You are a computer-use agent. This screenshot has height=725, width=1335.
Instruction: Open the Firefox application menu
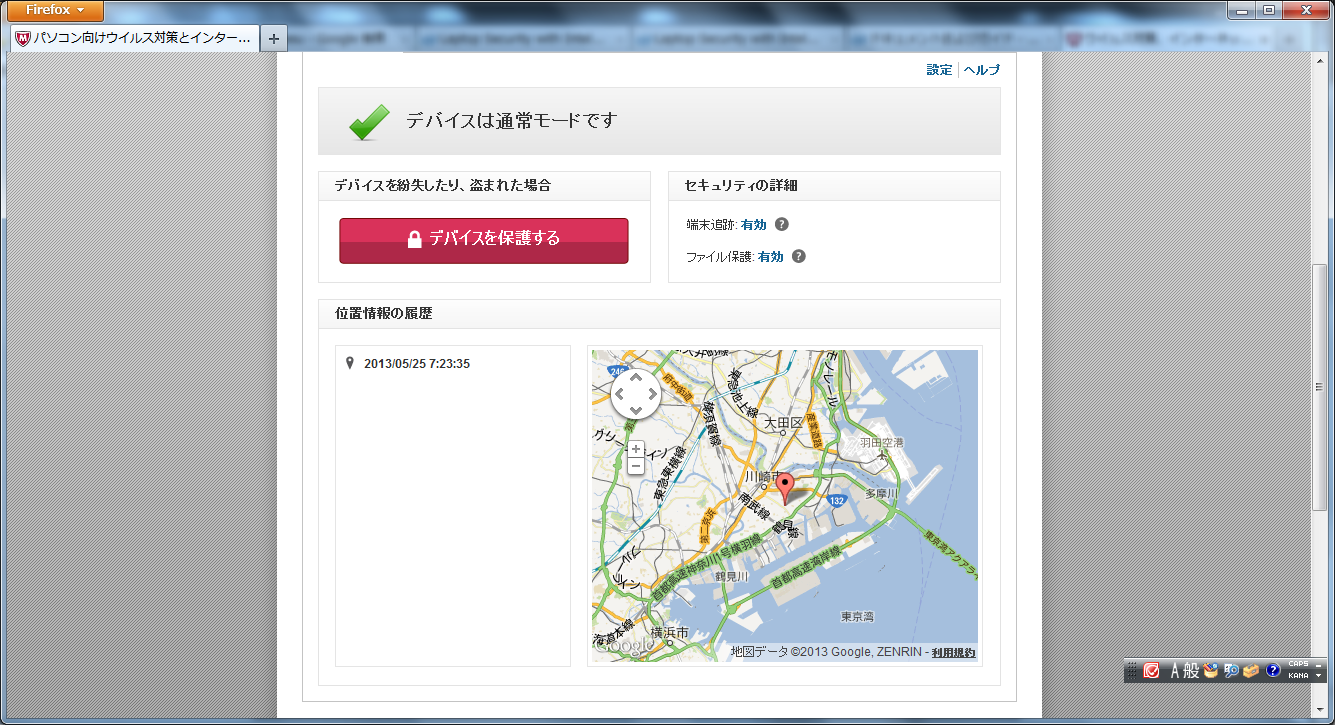(55, 10)
